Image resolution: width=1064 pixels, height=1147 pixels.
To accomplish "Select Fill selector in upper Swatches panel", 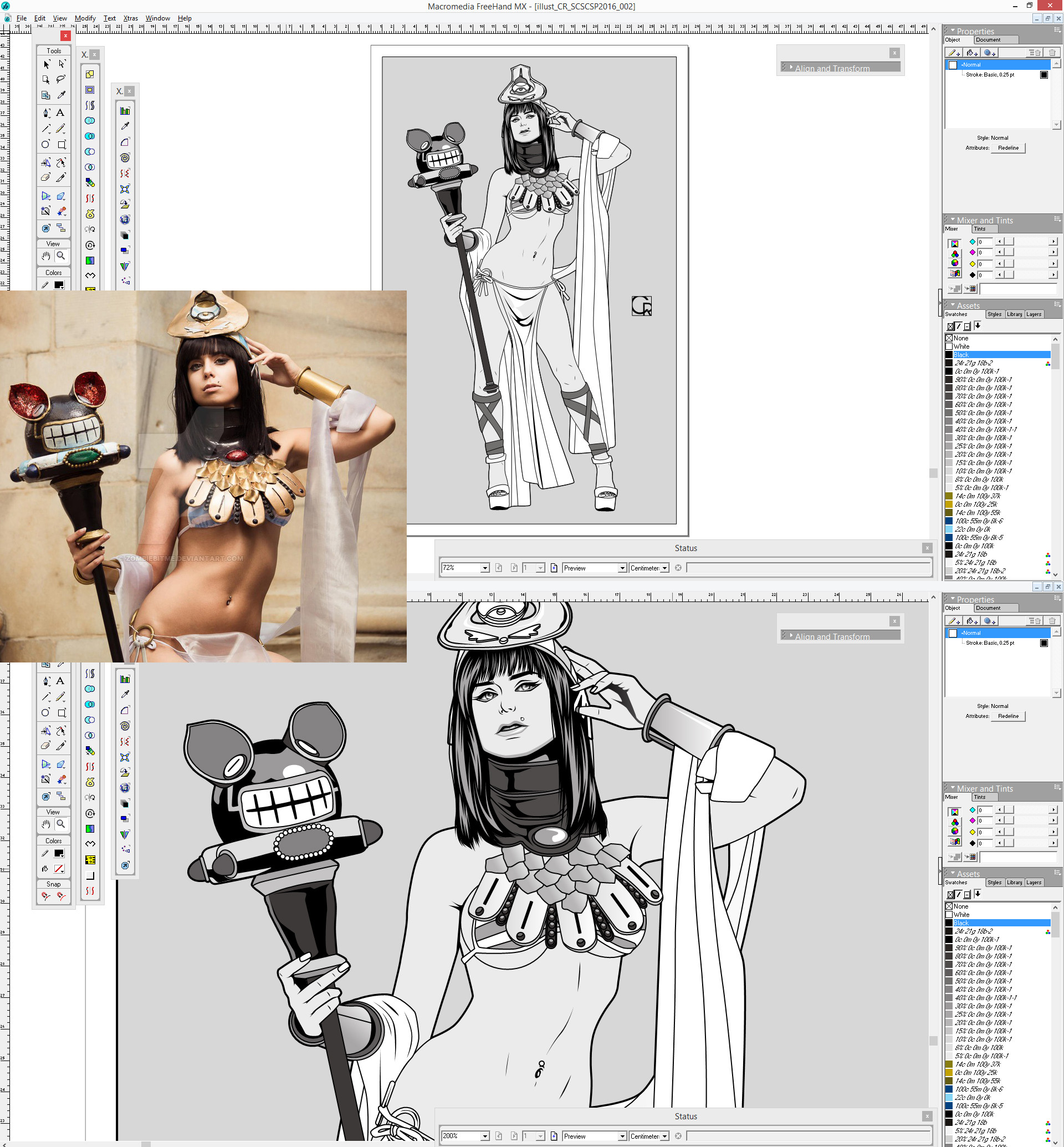I will point(950,326).
